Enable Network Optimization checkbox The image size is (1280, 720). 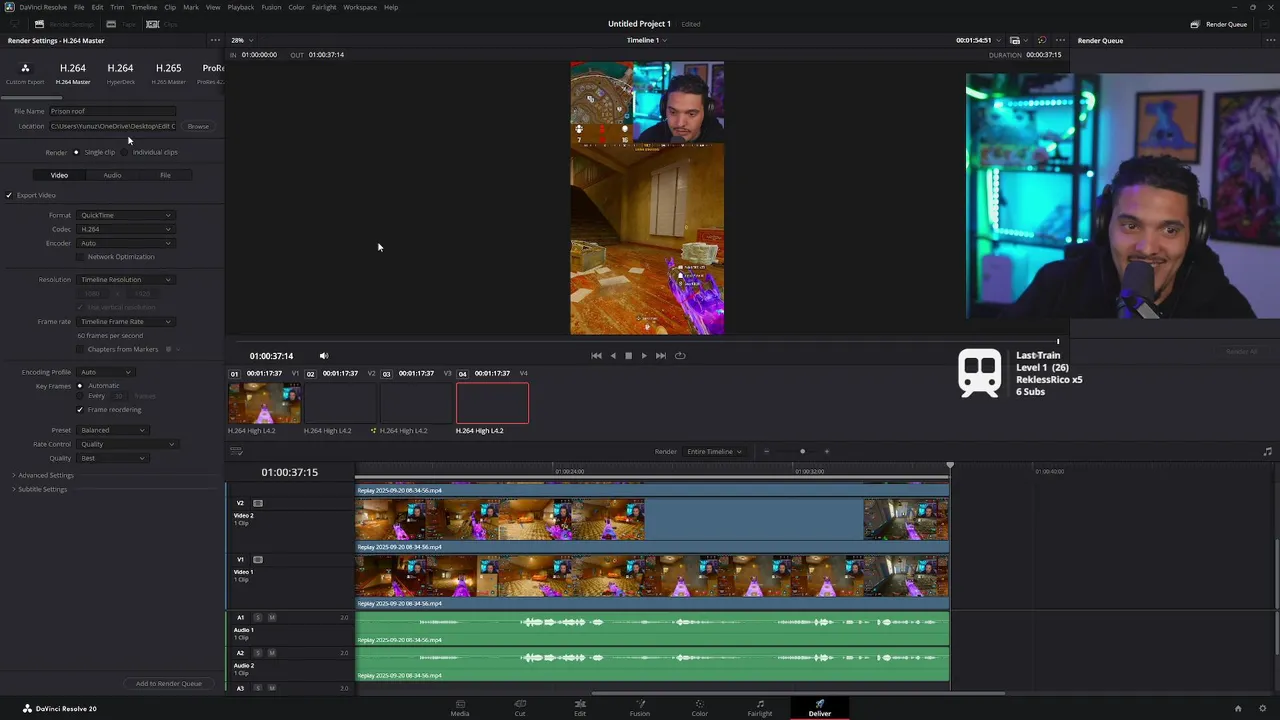tap(80, 257)
